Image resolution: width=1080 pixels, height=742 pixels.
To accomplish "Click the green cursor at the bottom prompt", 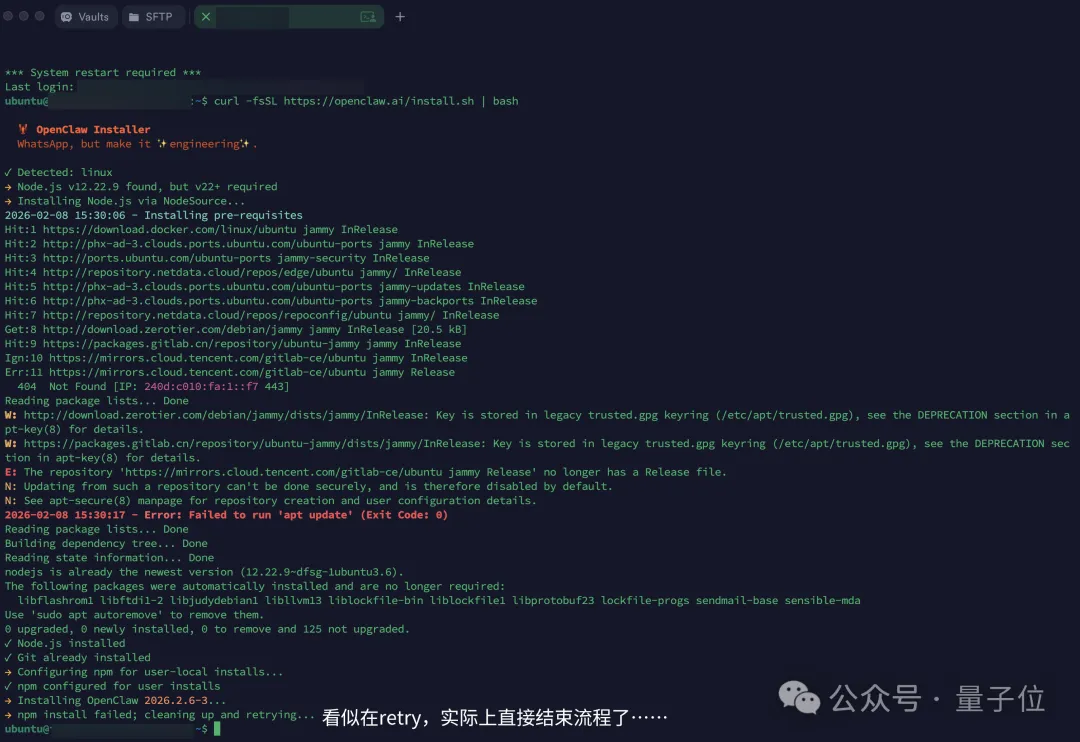I will [x=217, y=729].
